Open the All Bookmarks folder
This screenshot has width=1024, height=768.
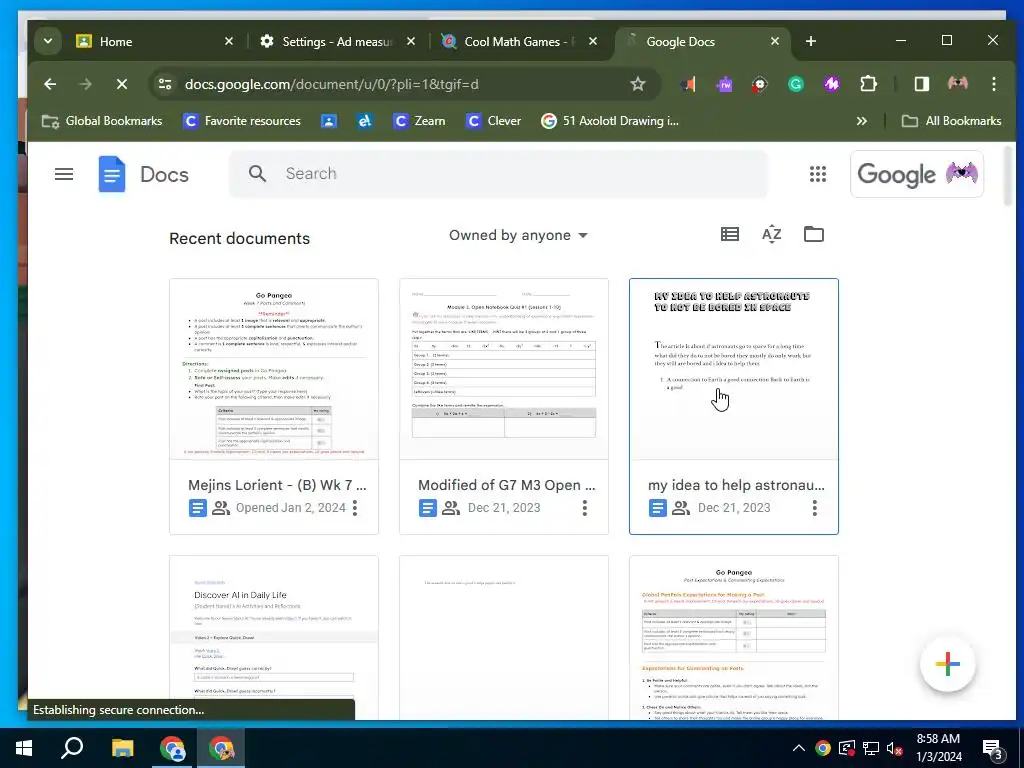[x=951, y=121]
